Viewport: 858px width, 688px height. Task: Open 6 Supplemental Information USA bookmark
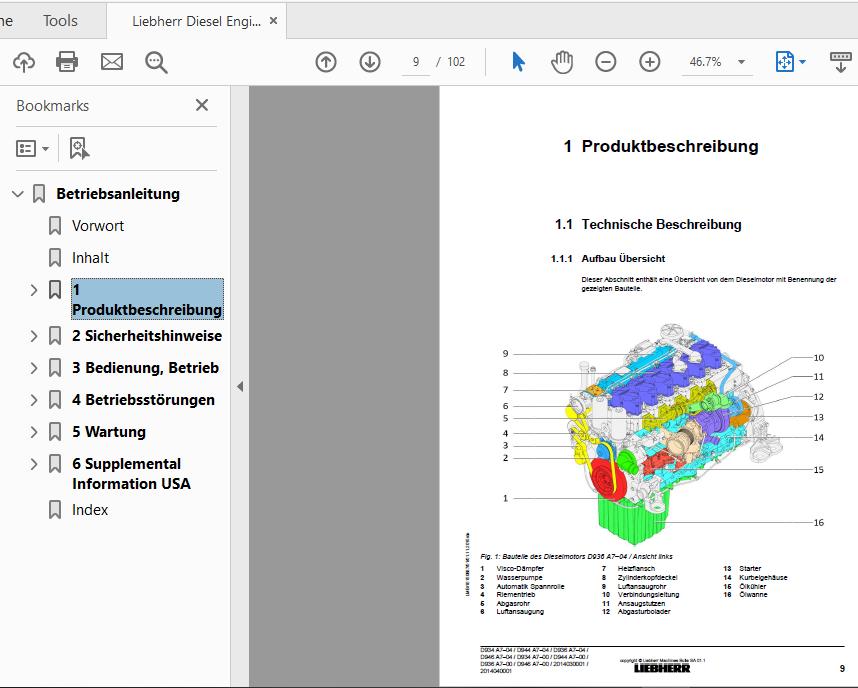131,474
